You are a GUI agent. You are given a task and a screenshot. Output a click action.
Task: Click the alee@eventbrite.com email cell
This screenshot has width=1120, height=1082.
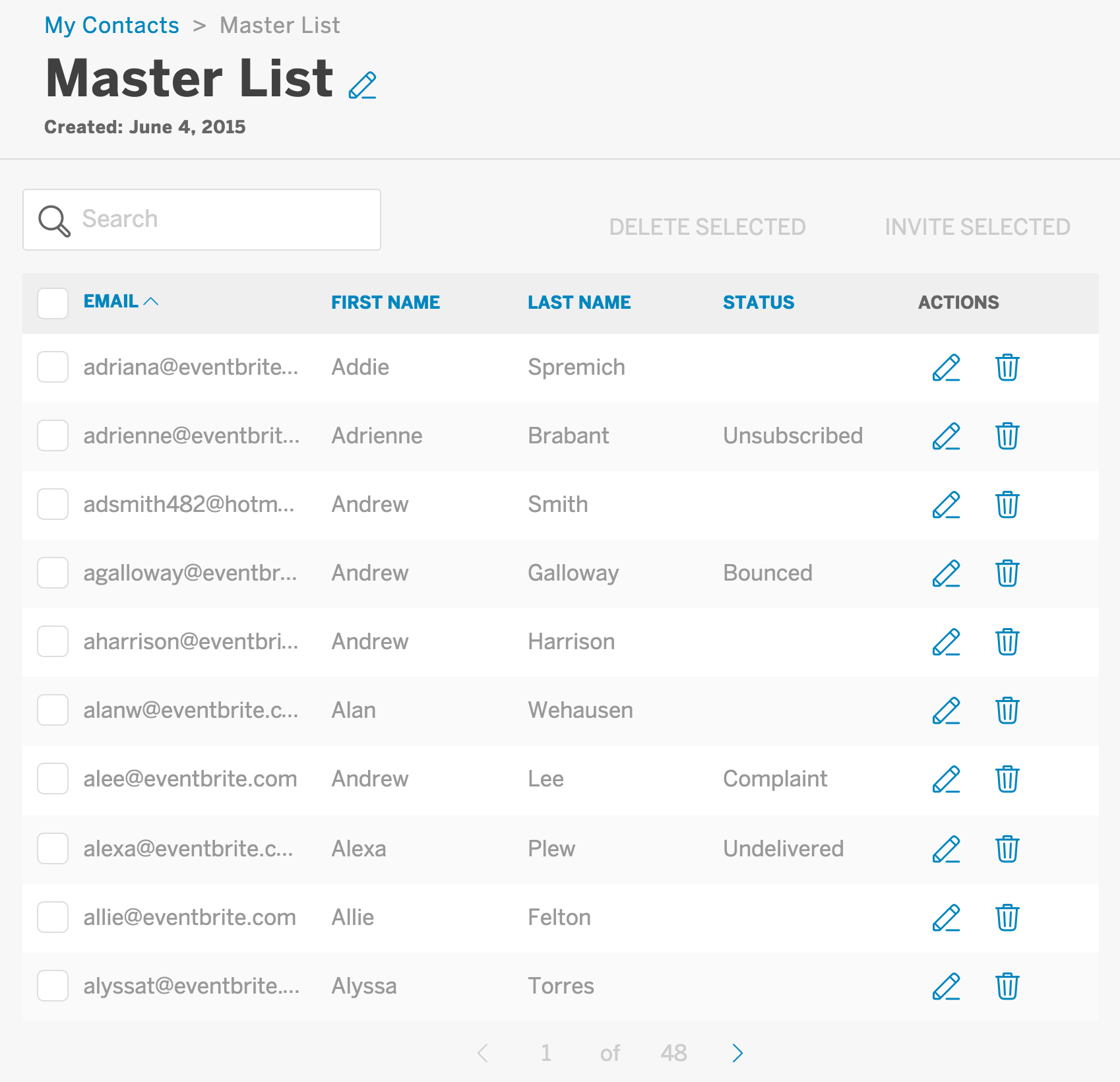(190, 779)
